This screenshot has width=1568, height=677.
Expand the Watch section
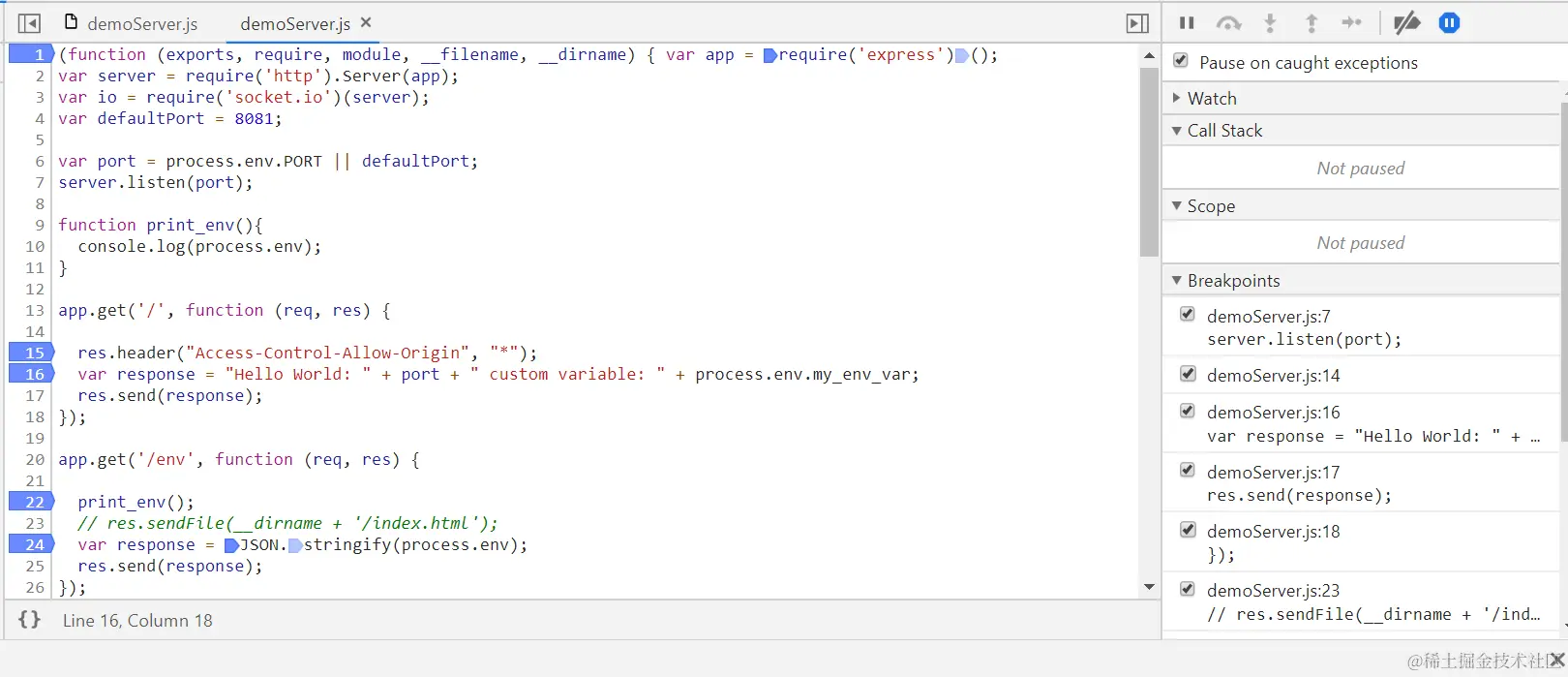coord(1177,98)
